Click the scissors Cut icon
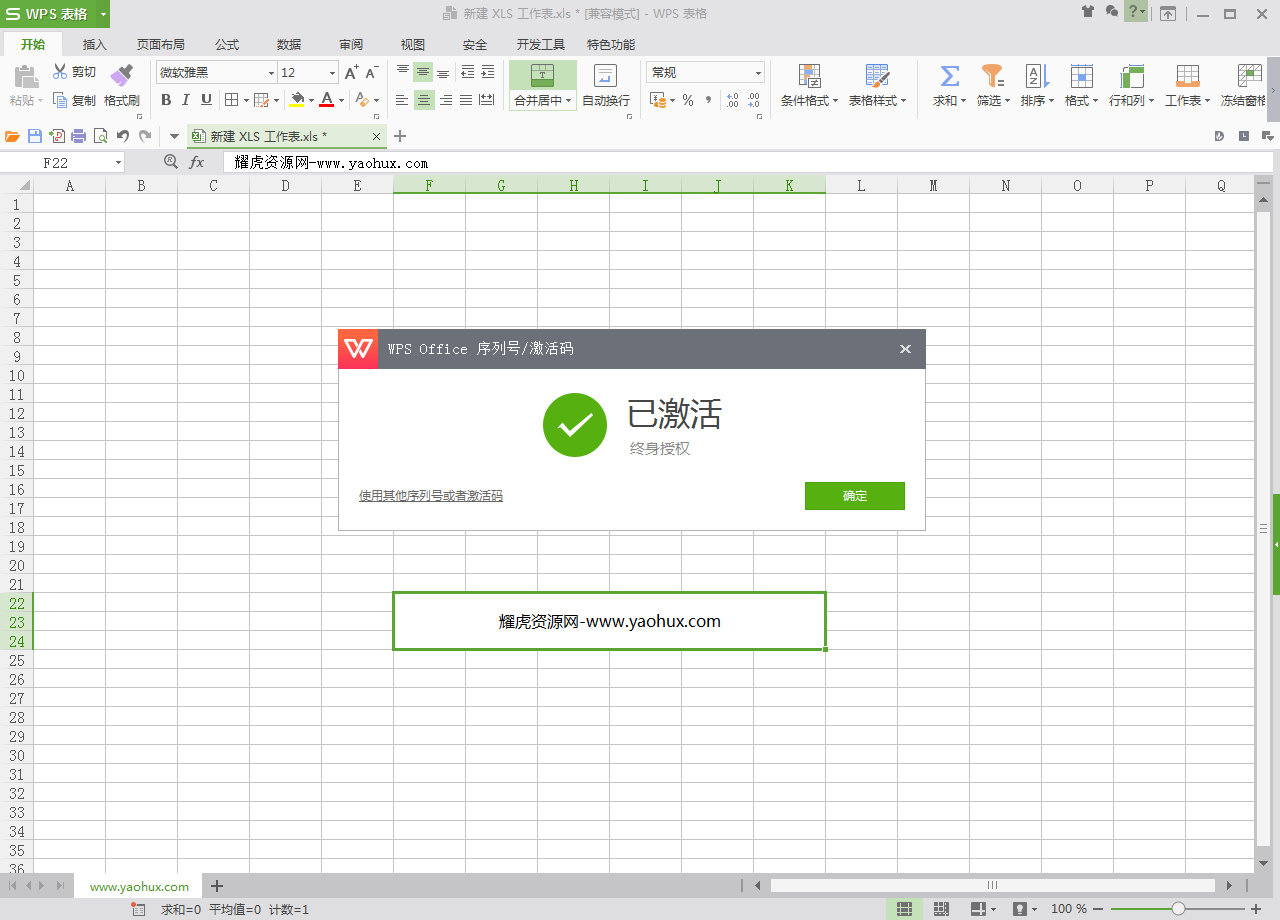 click(x=60, y=72)
